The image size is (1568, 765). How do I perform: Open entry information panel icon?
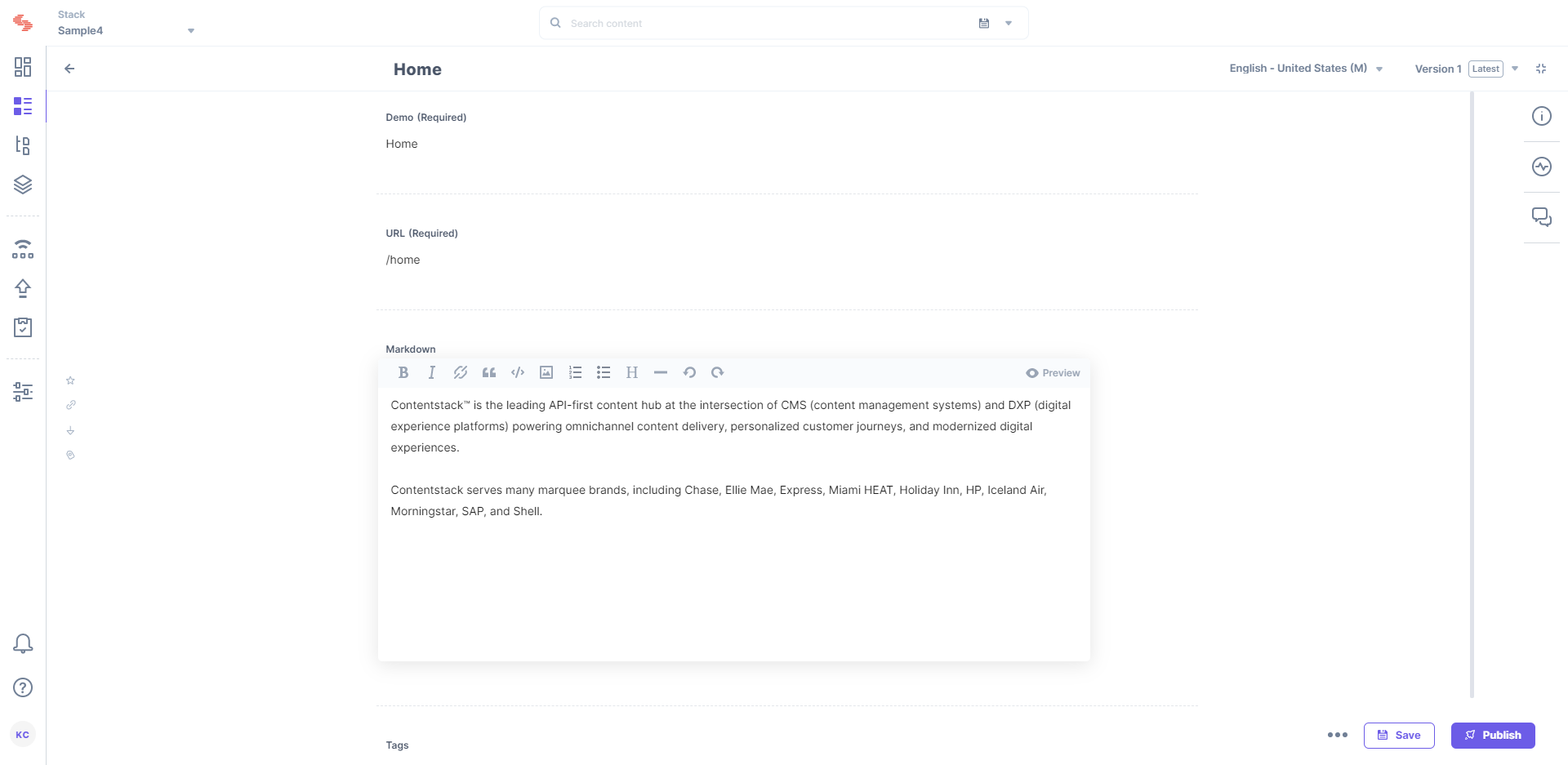[1541, 116]
